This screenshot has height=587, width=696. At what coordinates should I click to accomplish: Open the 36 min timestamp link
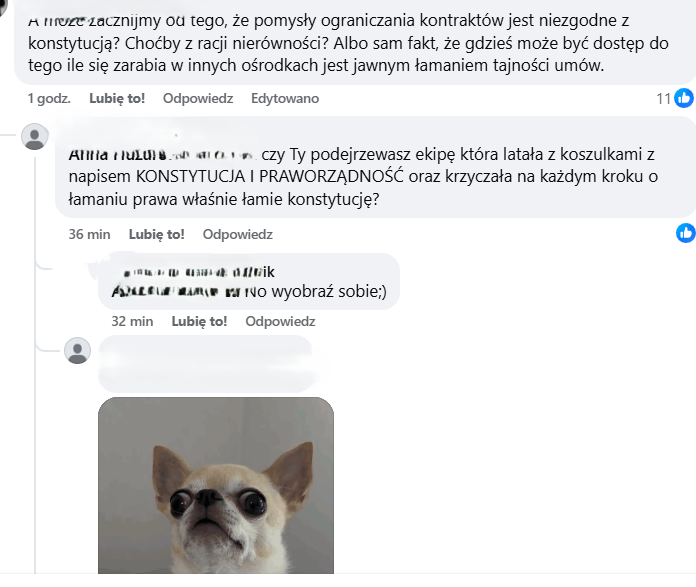tap(89, 234)
